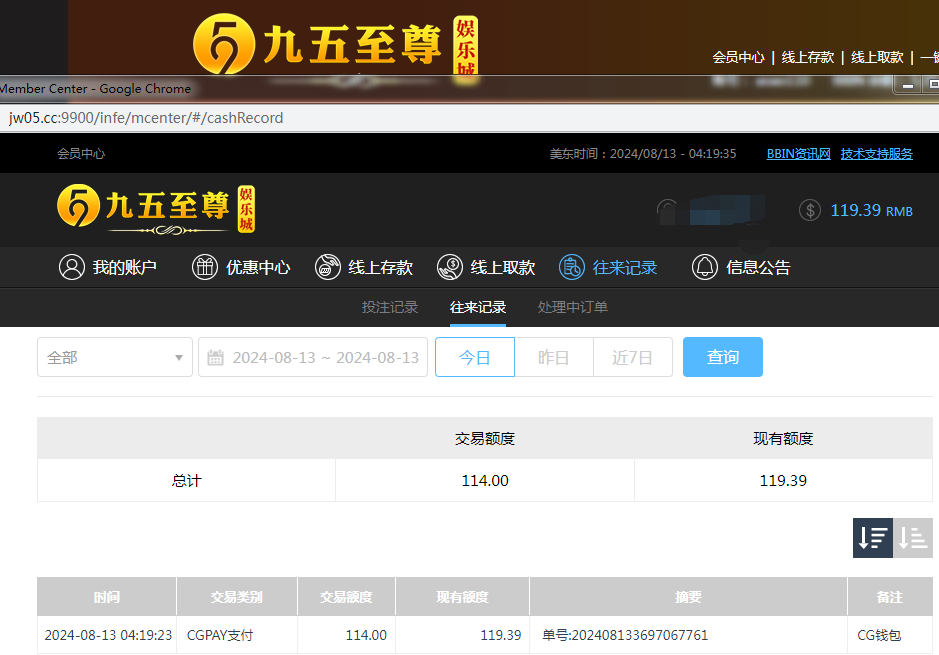Open the 2024-08-13 date range picker

(x=325, y=358)
